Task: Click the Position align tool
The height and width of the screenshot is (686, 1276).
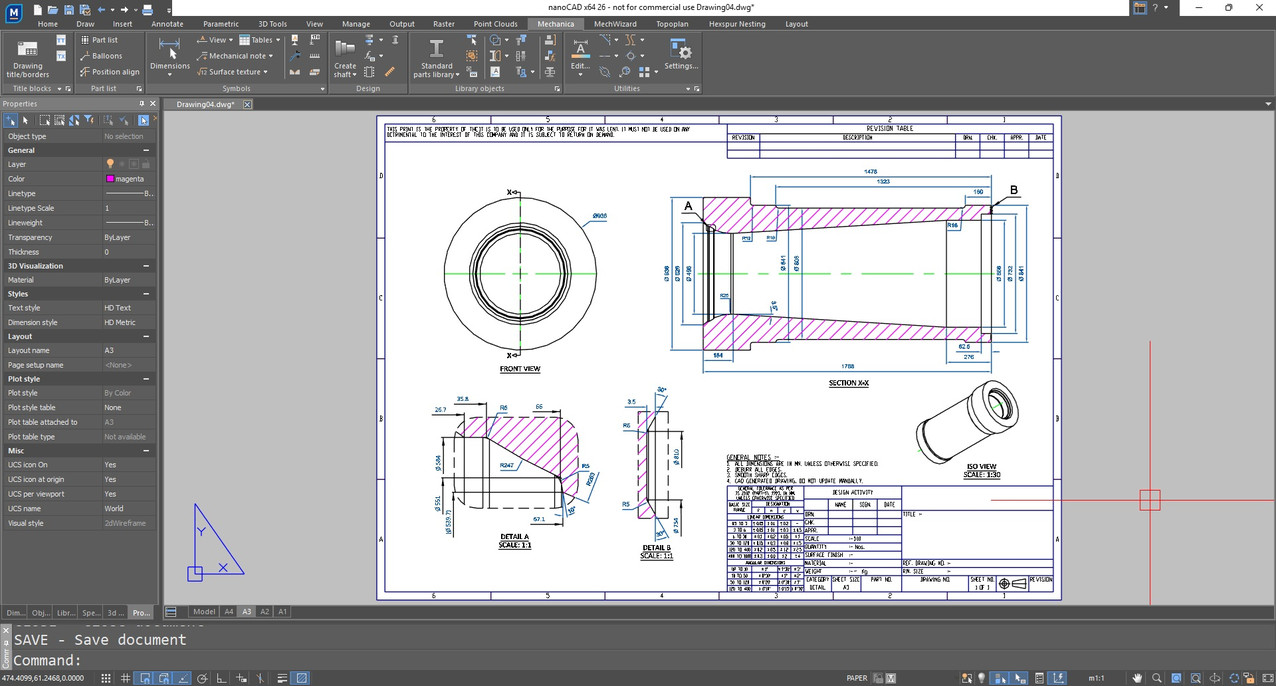Action: 109,72
